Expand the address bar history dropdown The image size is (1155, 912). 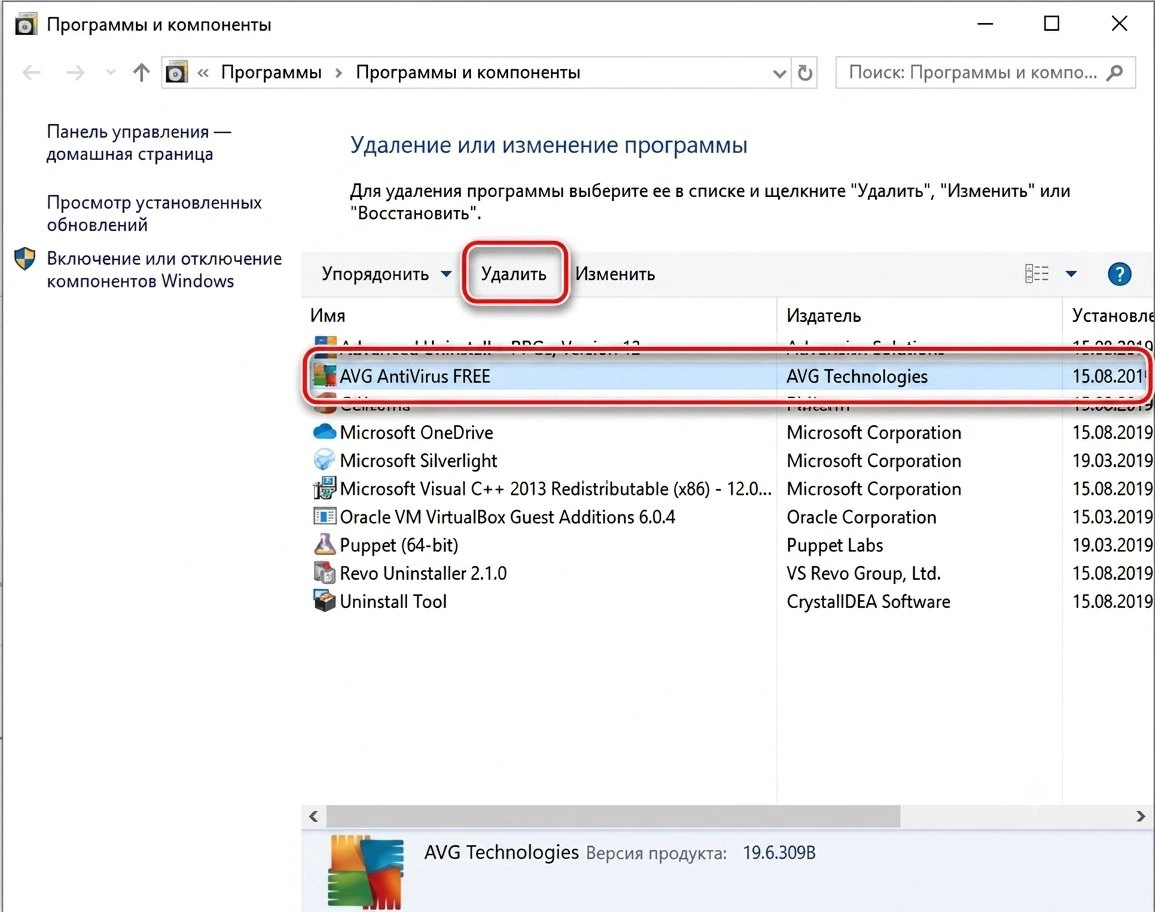[779, 73]
